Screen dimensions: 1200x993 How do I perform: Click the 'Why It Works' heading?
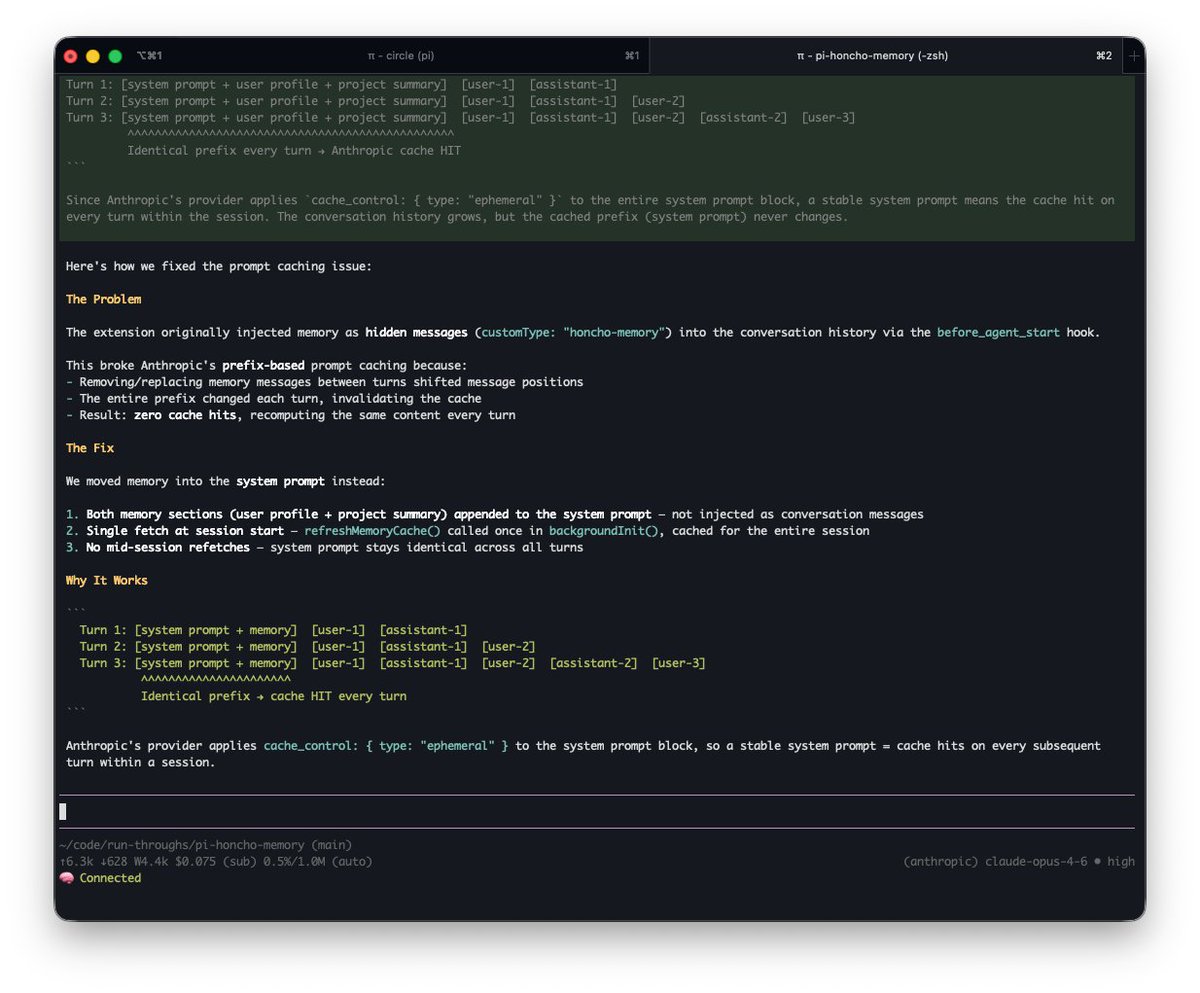107,580
